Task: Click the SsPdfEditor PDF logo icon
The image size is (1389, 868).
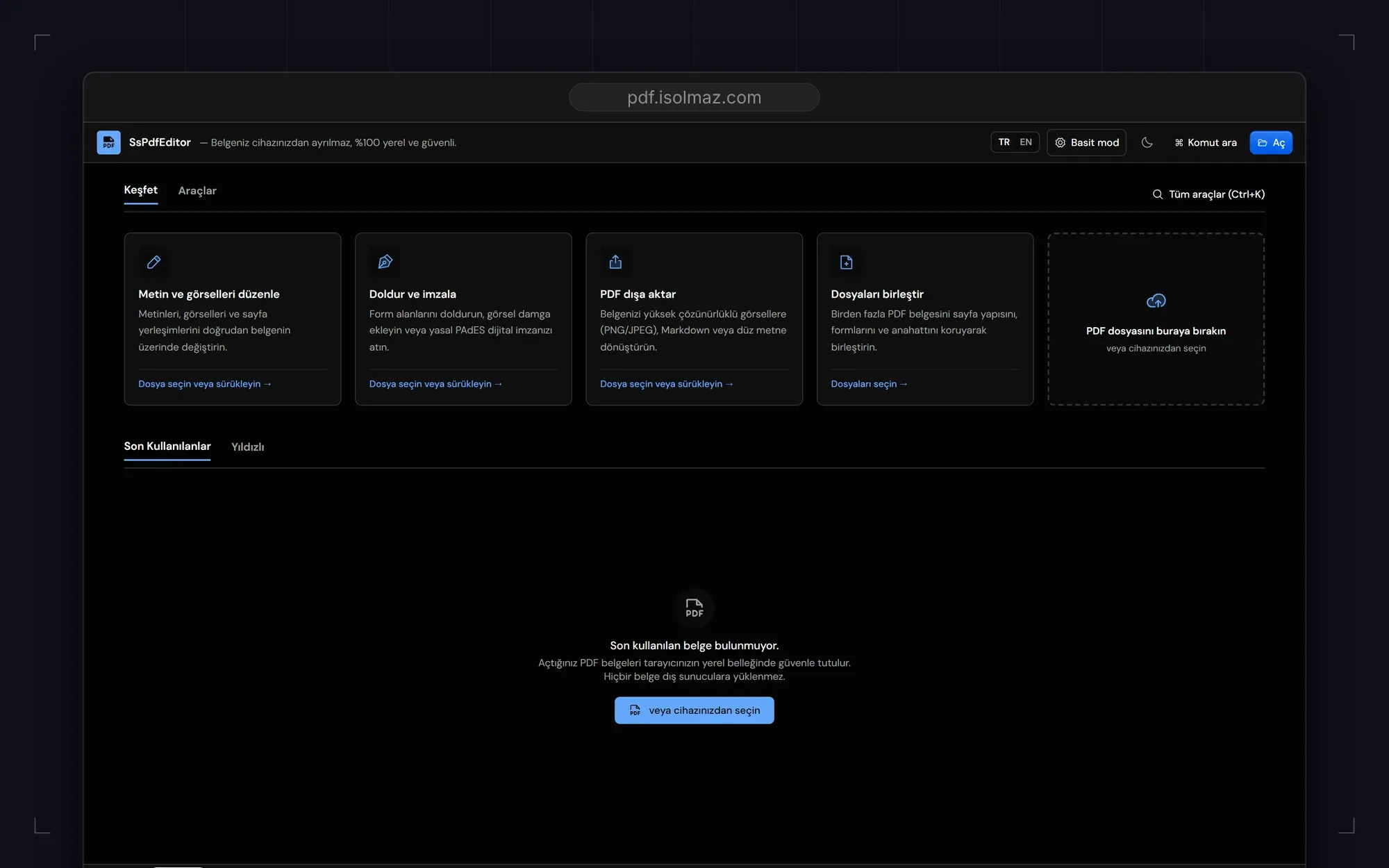Action: click(108, 142)
